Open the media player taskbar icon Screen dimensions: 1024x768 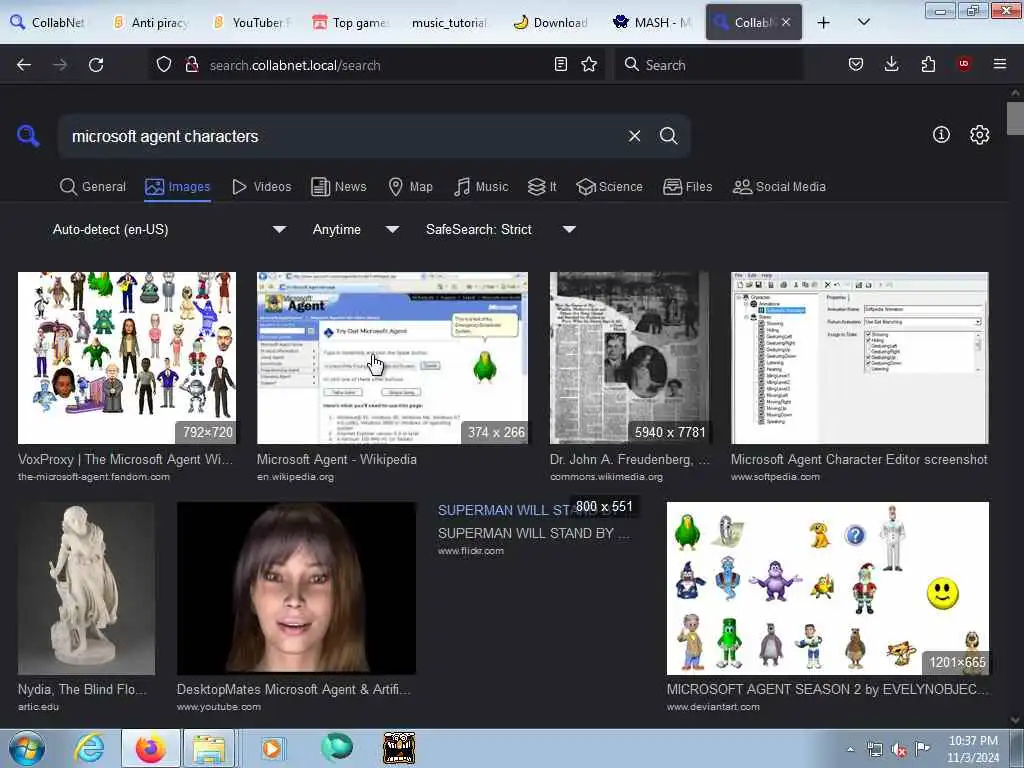click(272, 748)
